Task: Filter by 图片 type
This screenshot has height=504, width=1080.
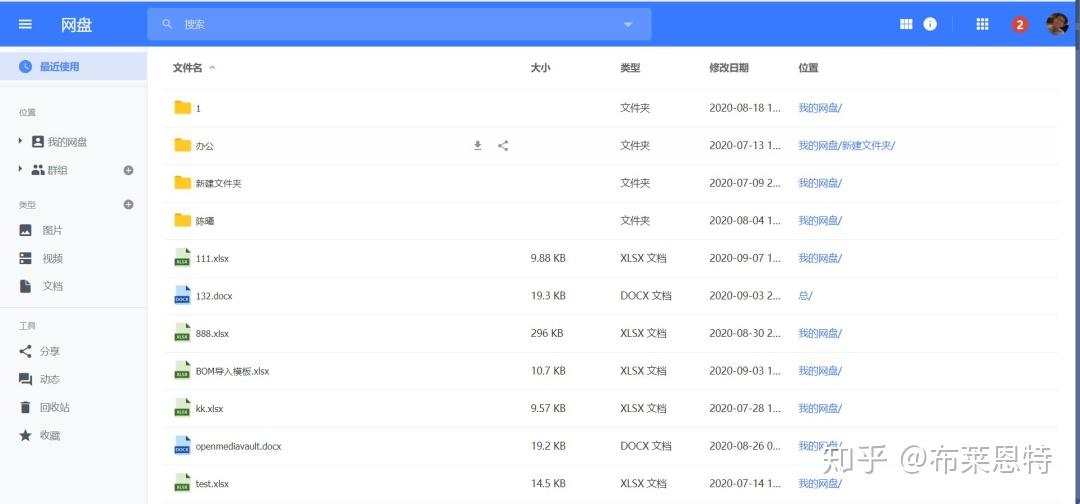Action: (52, 231)
